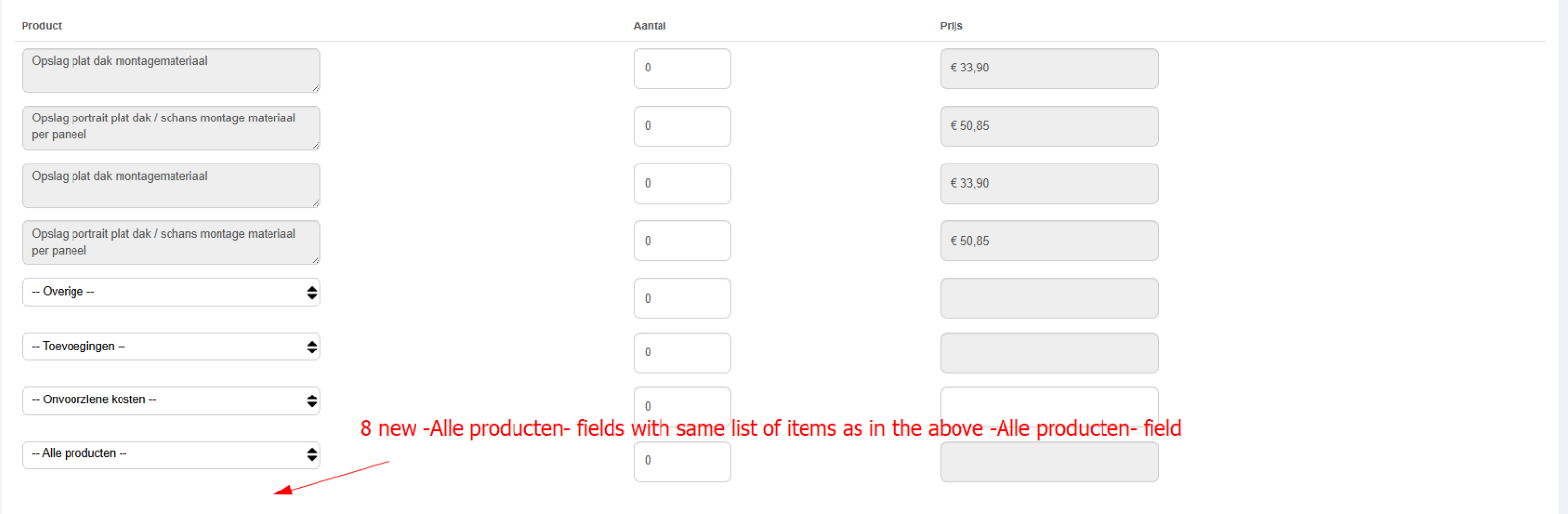Click the Aantal column header
1568x514 pixels.
(x=650, y=26)
